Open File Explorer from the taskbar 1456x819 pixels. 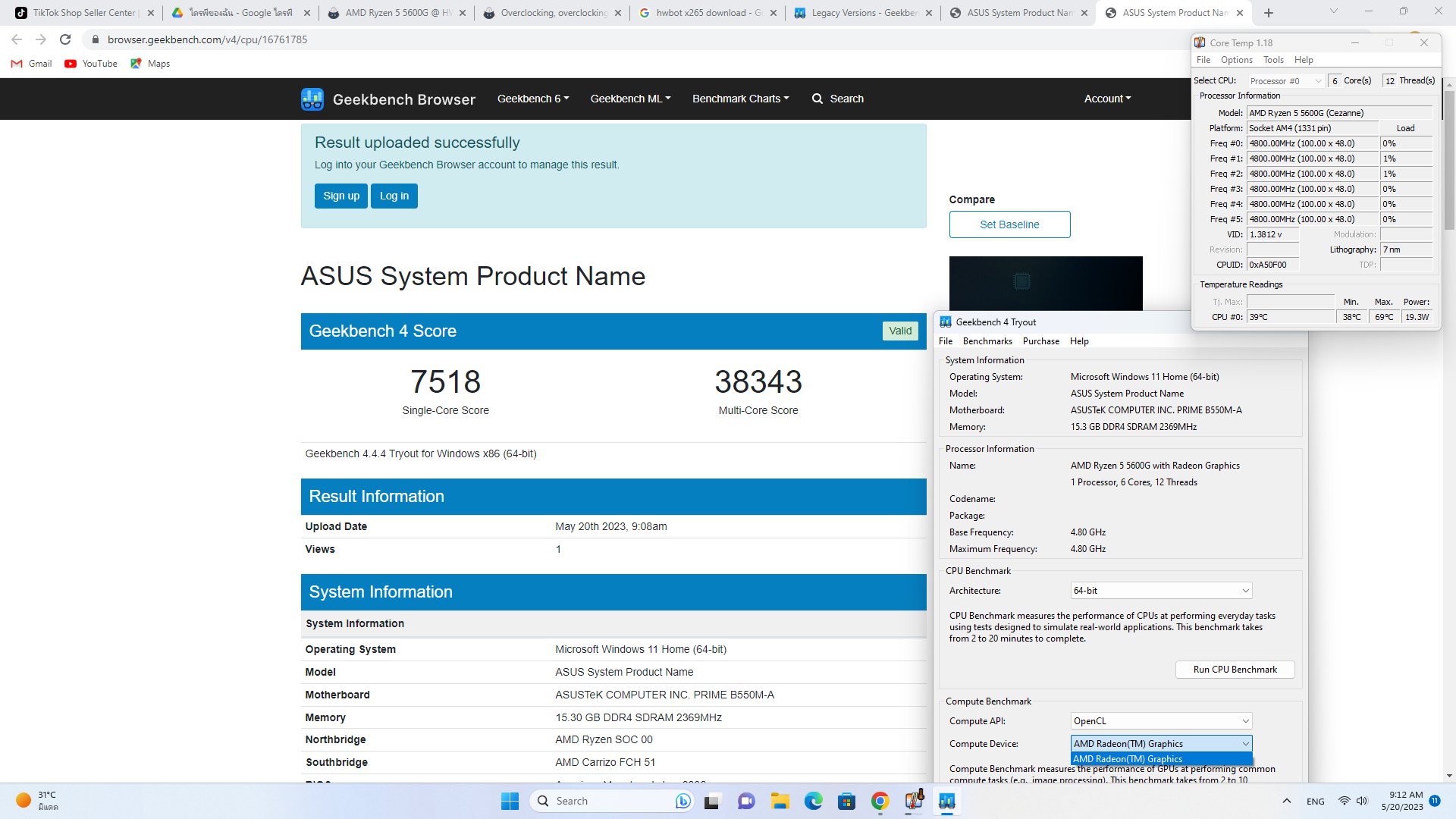[780, 801]
